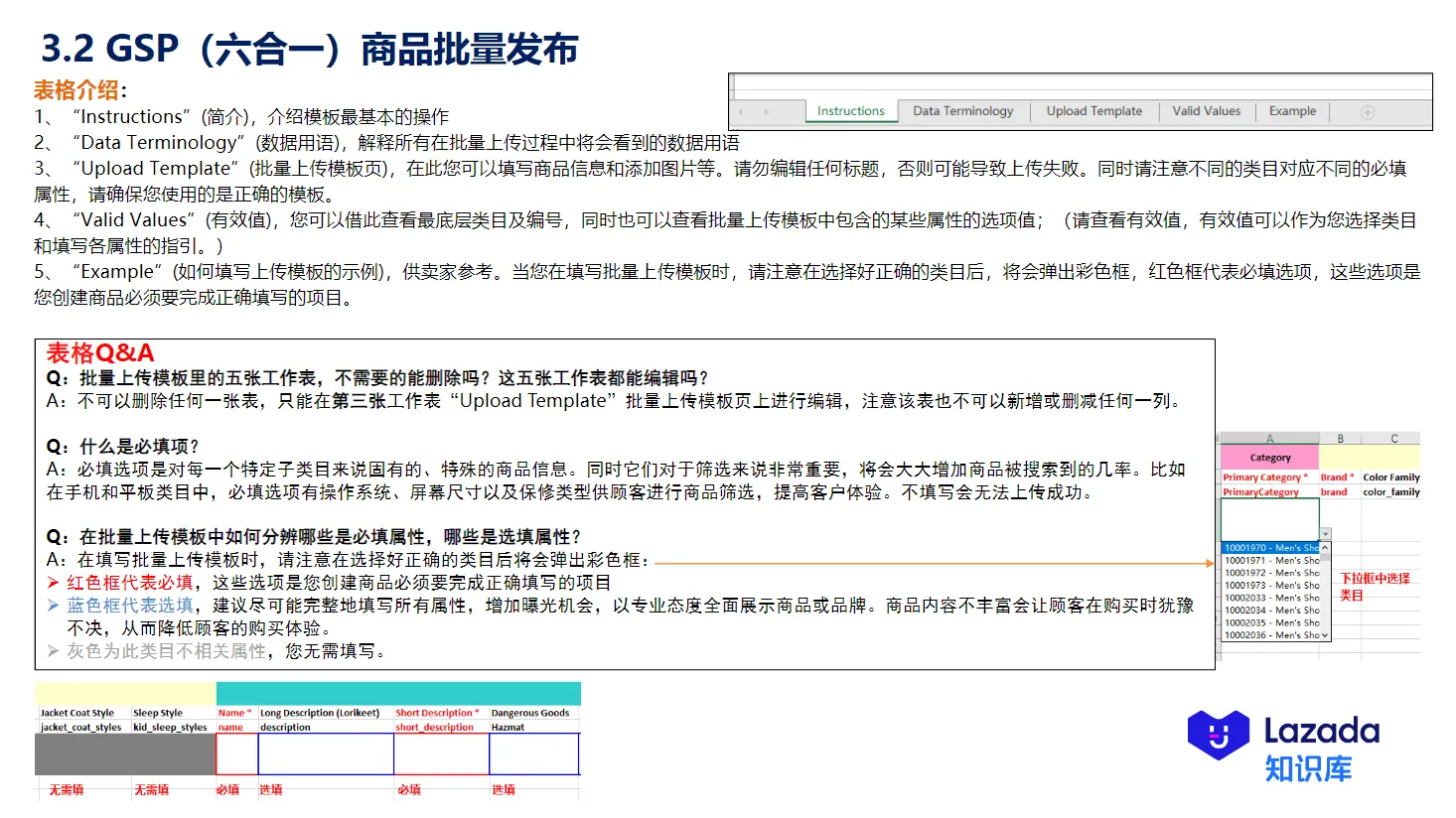Viewport: 1456px width, 818px height.
Task: Click the empty Name input cell
Action: click(x=238, y=754)
